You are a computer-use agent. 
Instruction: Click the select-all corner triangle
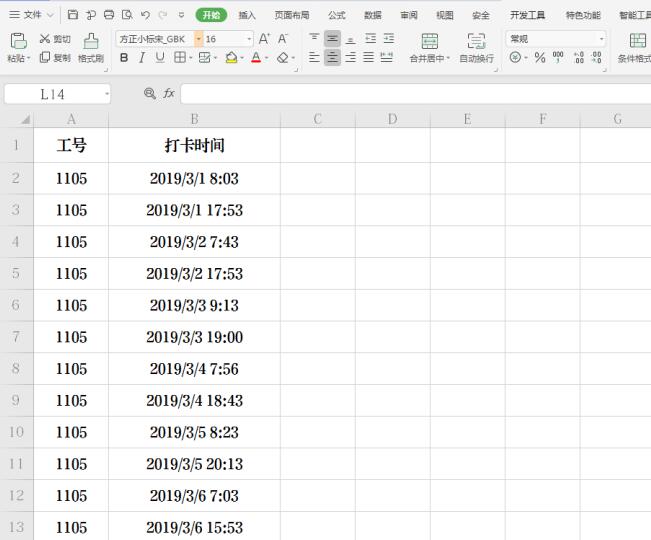point(26,120)
